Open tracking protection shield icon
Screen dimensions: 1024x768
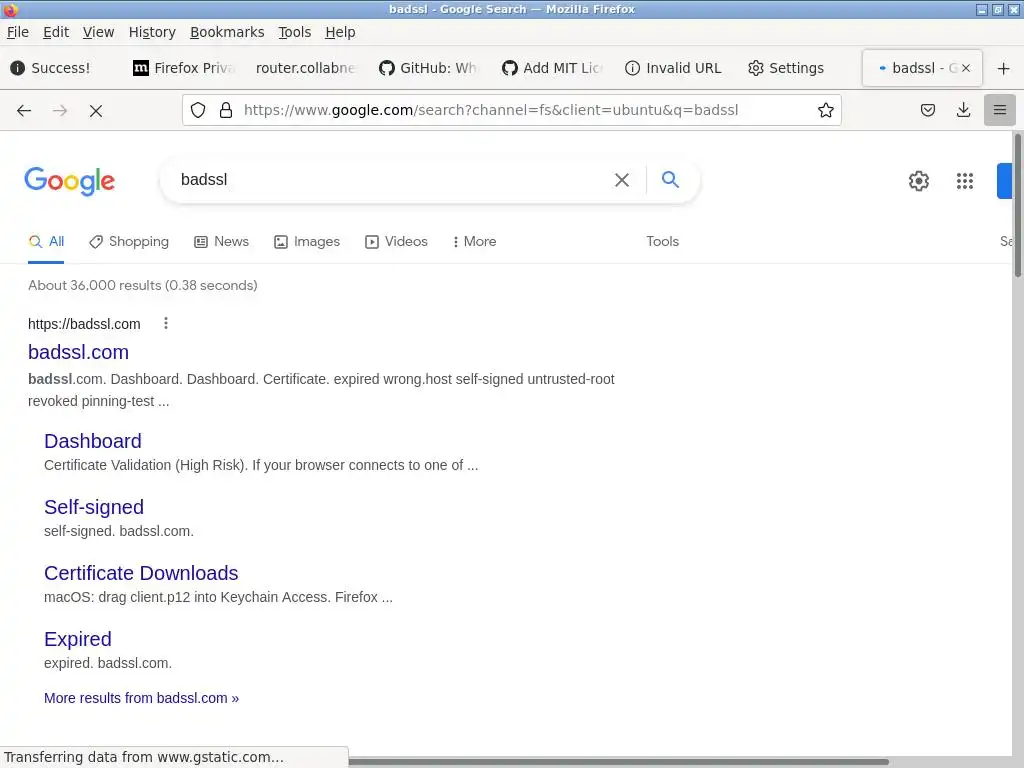tap(198, 110)
